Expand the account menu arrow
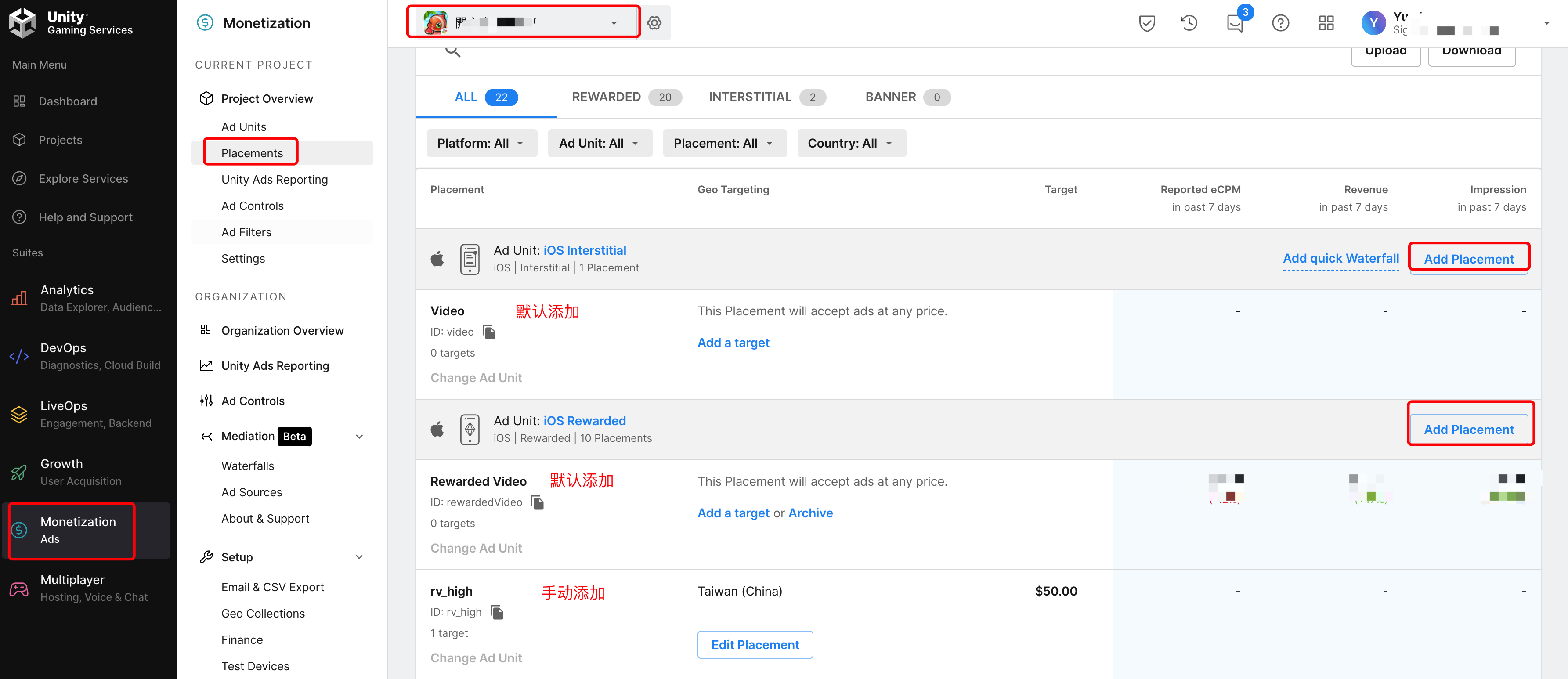 [1546, 23]
